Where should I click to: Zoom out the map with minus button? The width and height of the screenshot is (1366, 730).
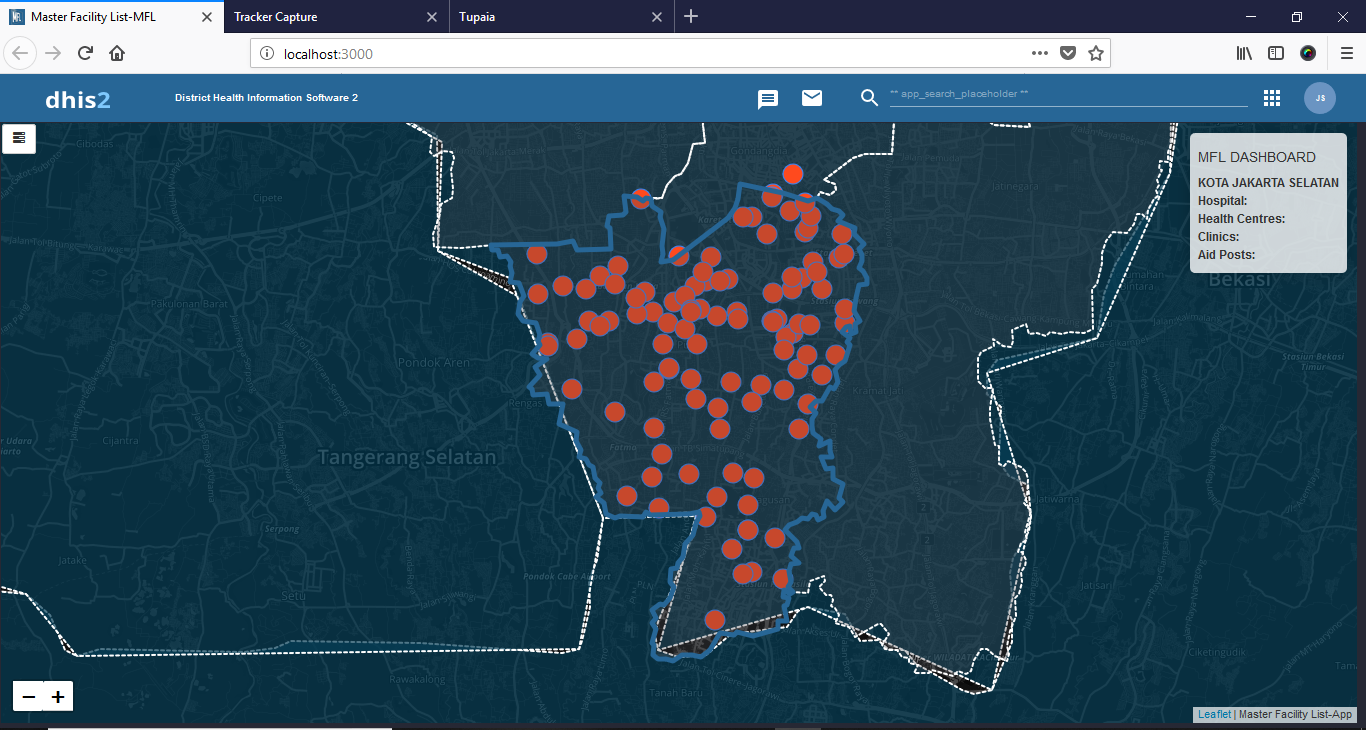click(28, 696)
